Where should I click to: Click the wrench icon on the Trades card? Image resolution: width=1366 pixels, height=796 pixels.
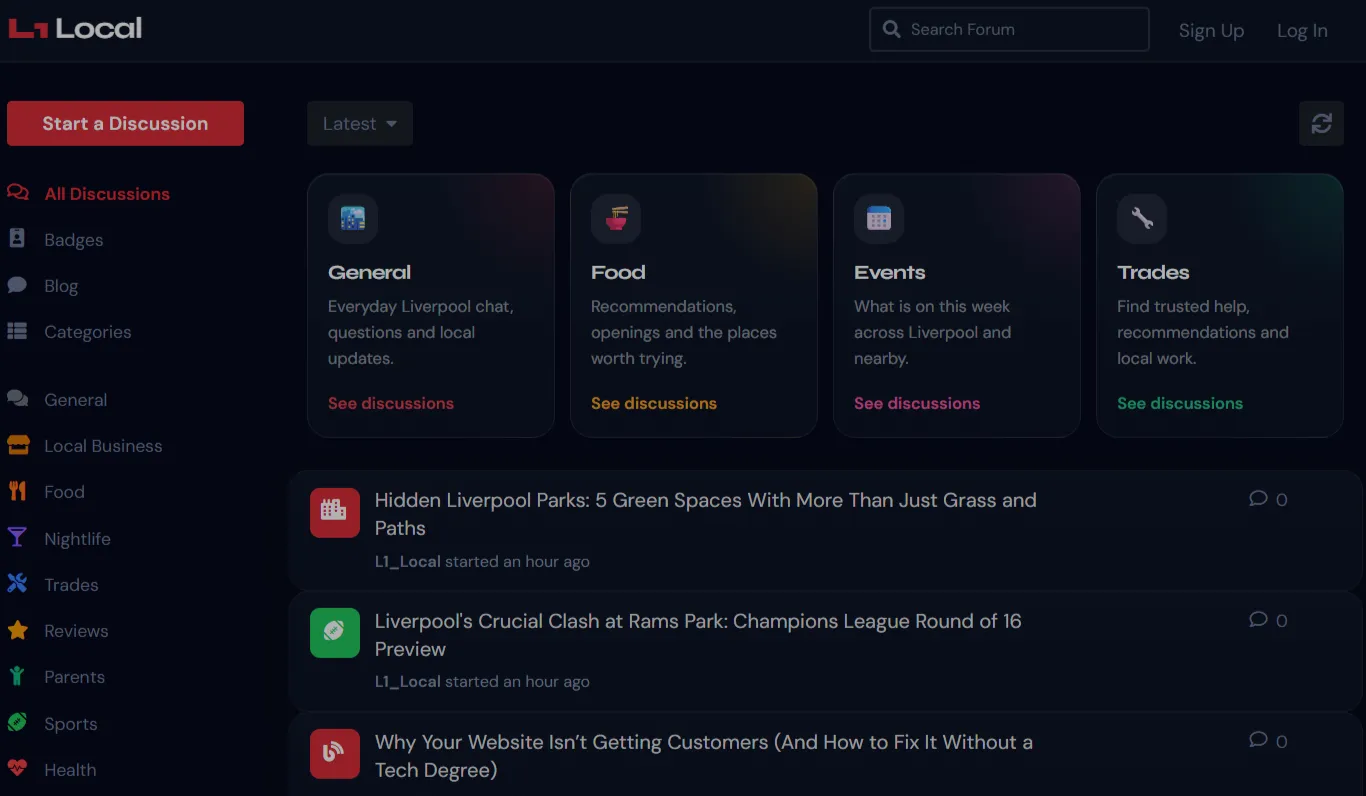coord(1142,218)
